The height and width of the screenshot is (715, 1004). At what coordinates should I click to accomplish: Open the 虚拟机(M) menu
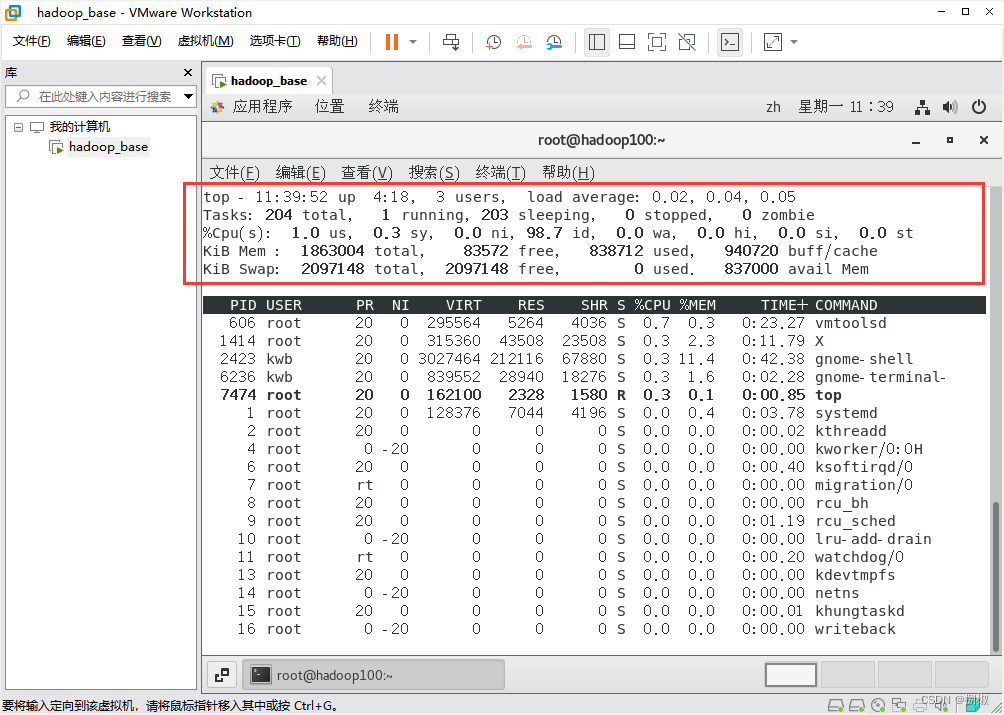[x=205, y=41]
